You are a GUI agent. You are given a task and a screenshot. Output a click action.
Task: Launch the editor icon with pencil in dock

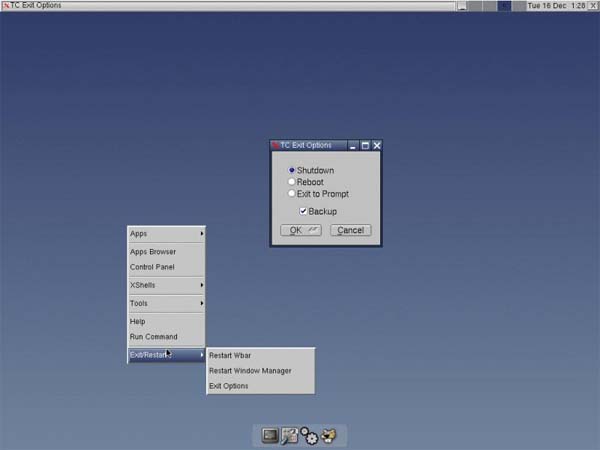290,435
